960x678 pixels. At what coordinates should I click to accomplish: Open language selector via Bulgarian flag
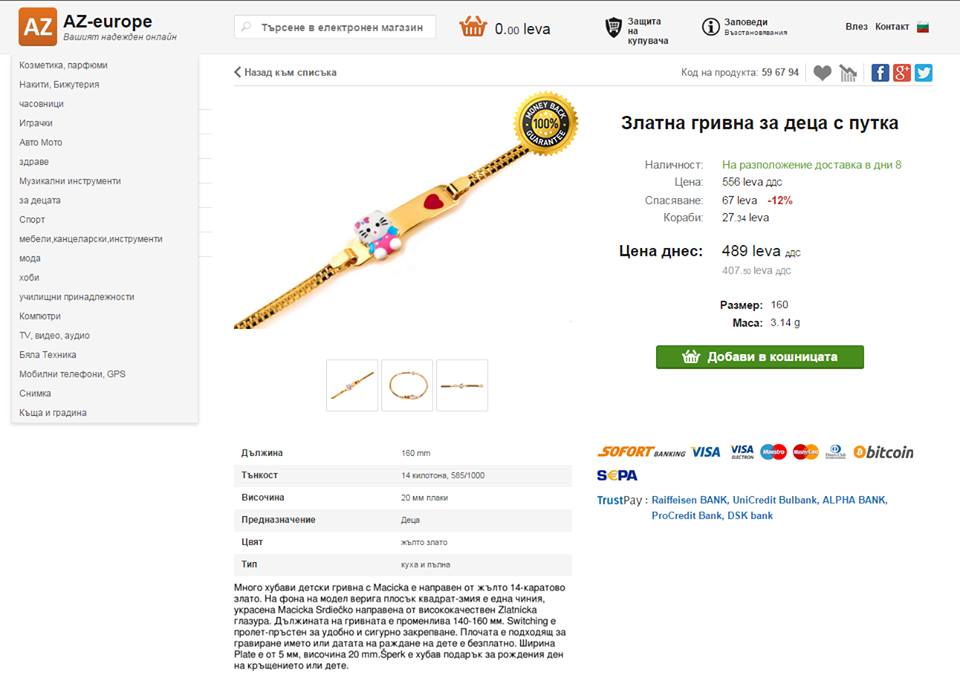pos(923,27)
